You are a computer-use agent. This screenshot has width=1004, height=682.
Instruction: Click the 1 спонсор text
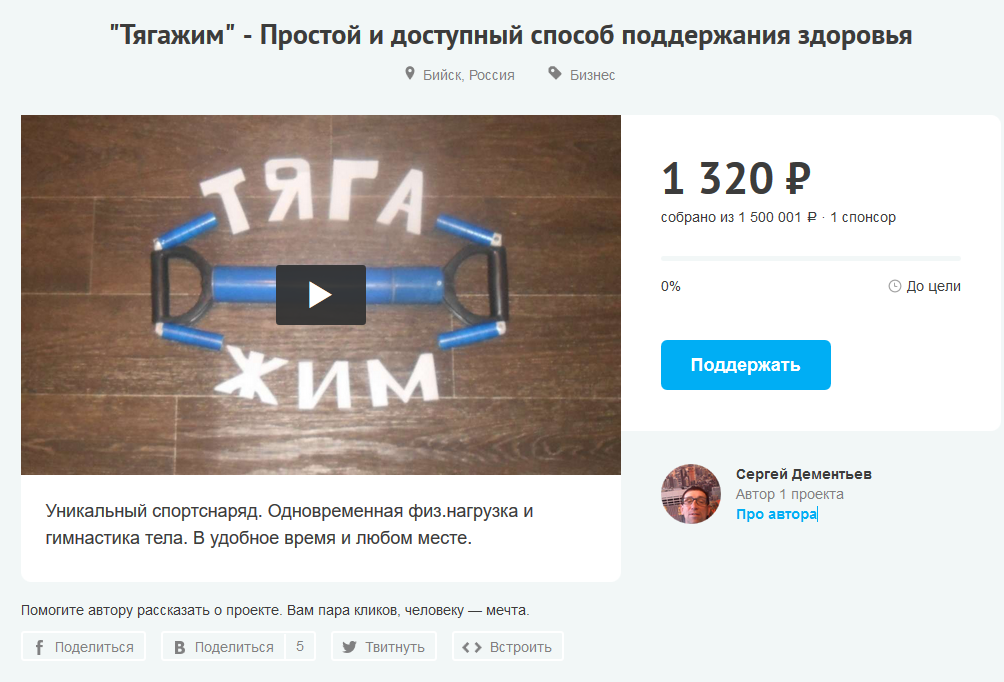point(862,217)
